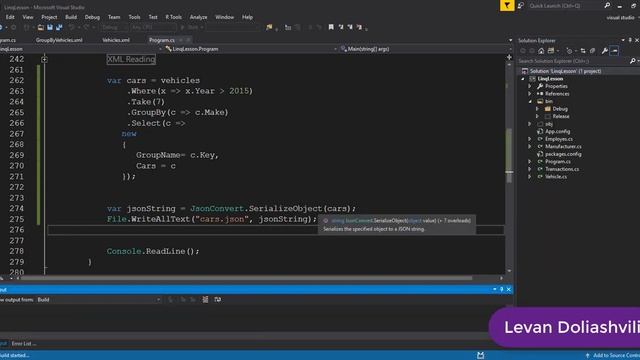
Task: Open the R Tools menu
Action: (x=173, y=17)
